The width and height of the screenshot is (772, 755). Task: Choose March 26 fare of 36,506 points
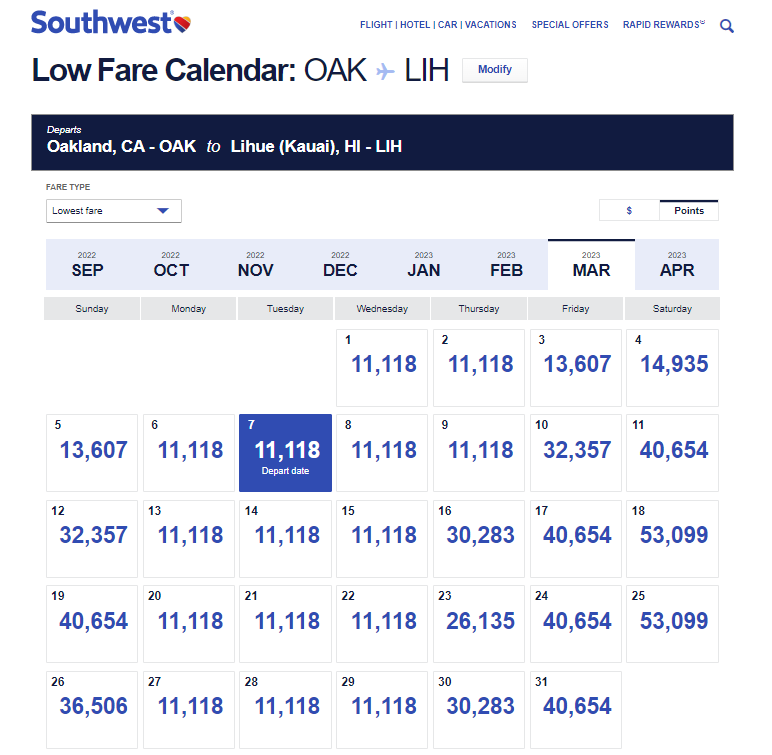[x=92, y=710]
